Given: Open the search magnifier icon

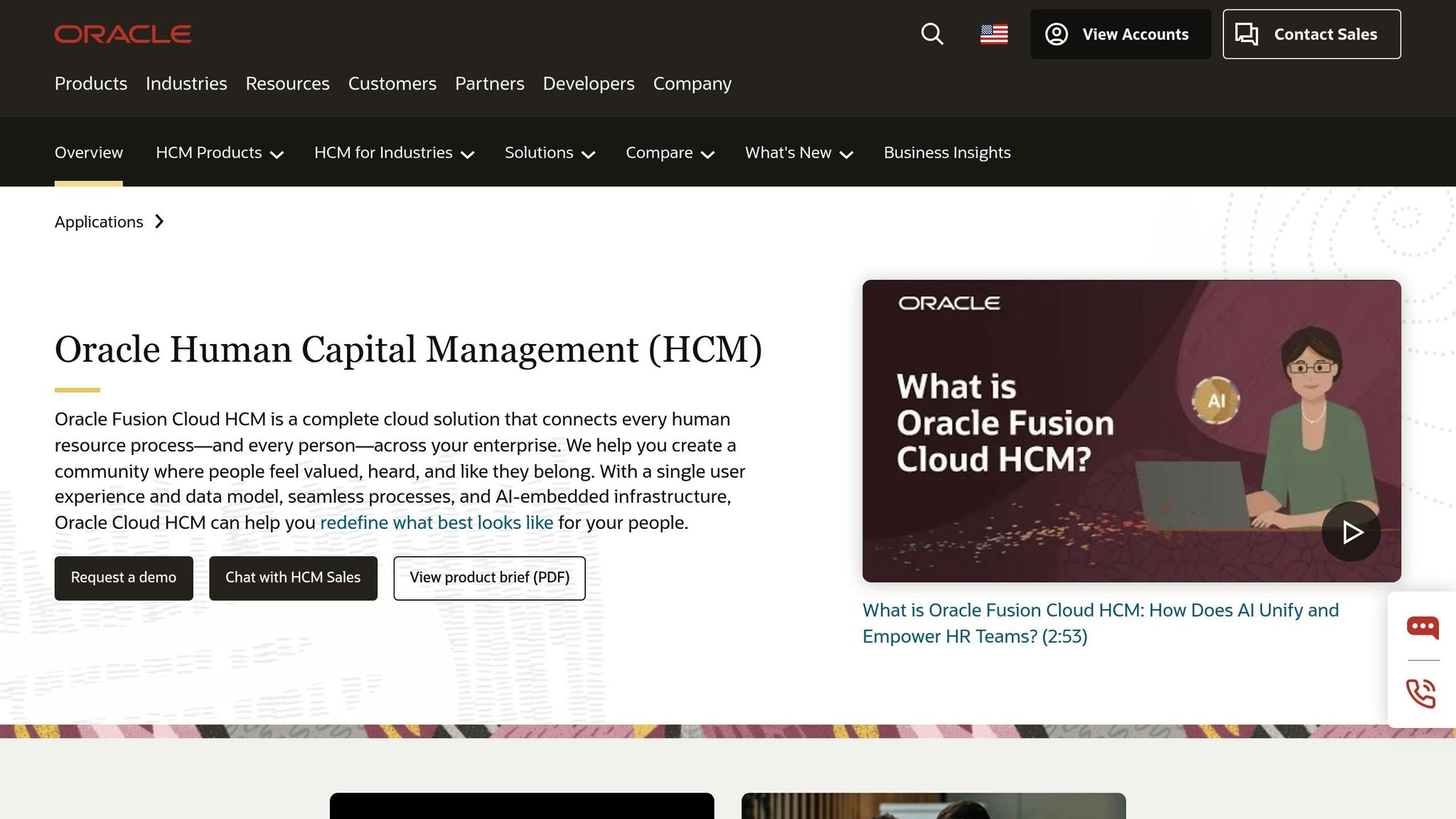Looking at the screenshot, I should coord(932,33).
